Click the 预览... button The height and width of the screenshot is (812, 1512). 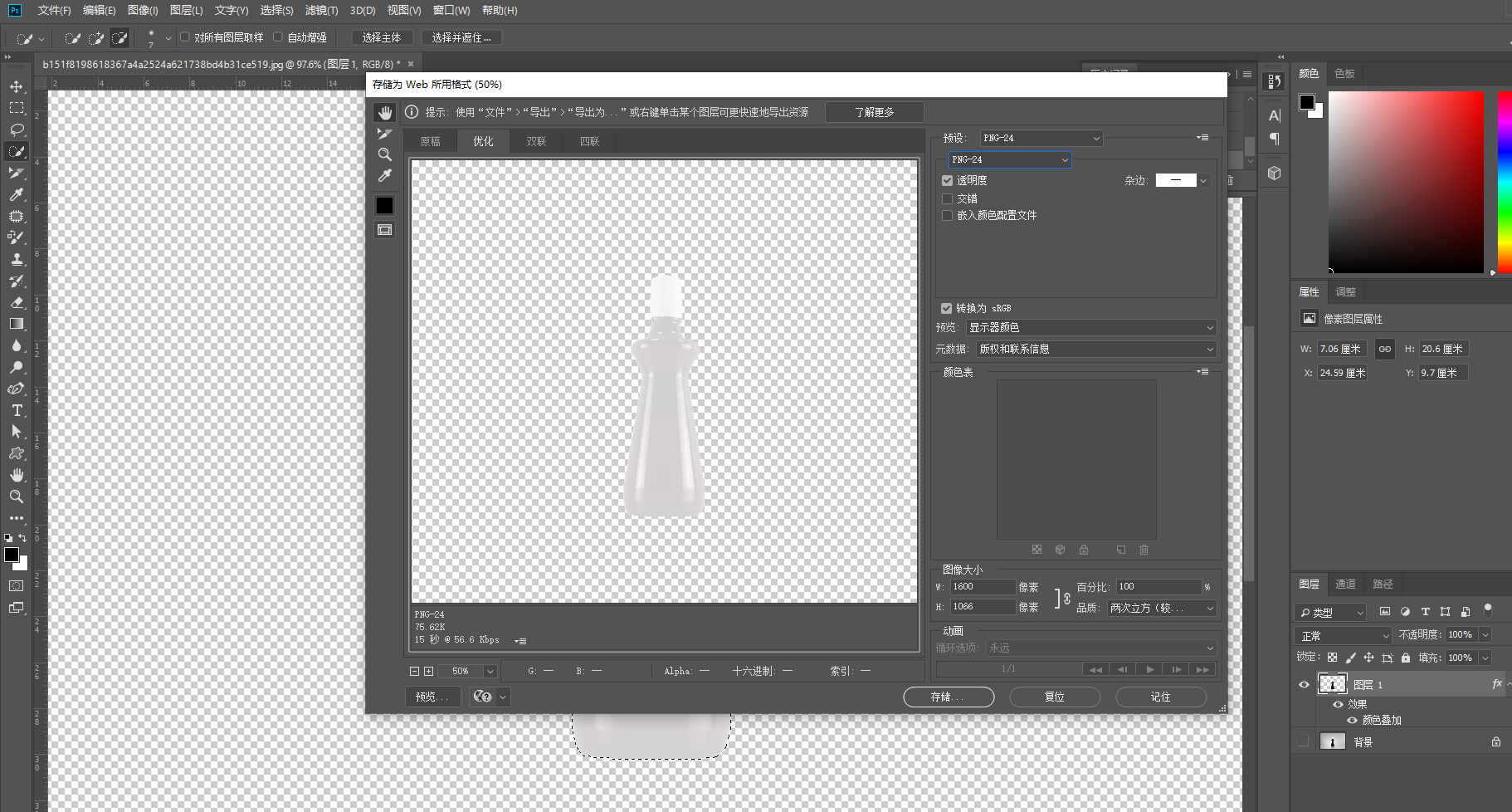433,697
